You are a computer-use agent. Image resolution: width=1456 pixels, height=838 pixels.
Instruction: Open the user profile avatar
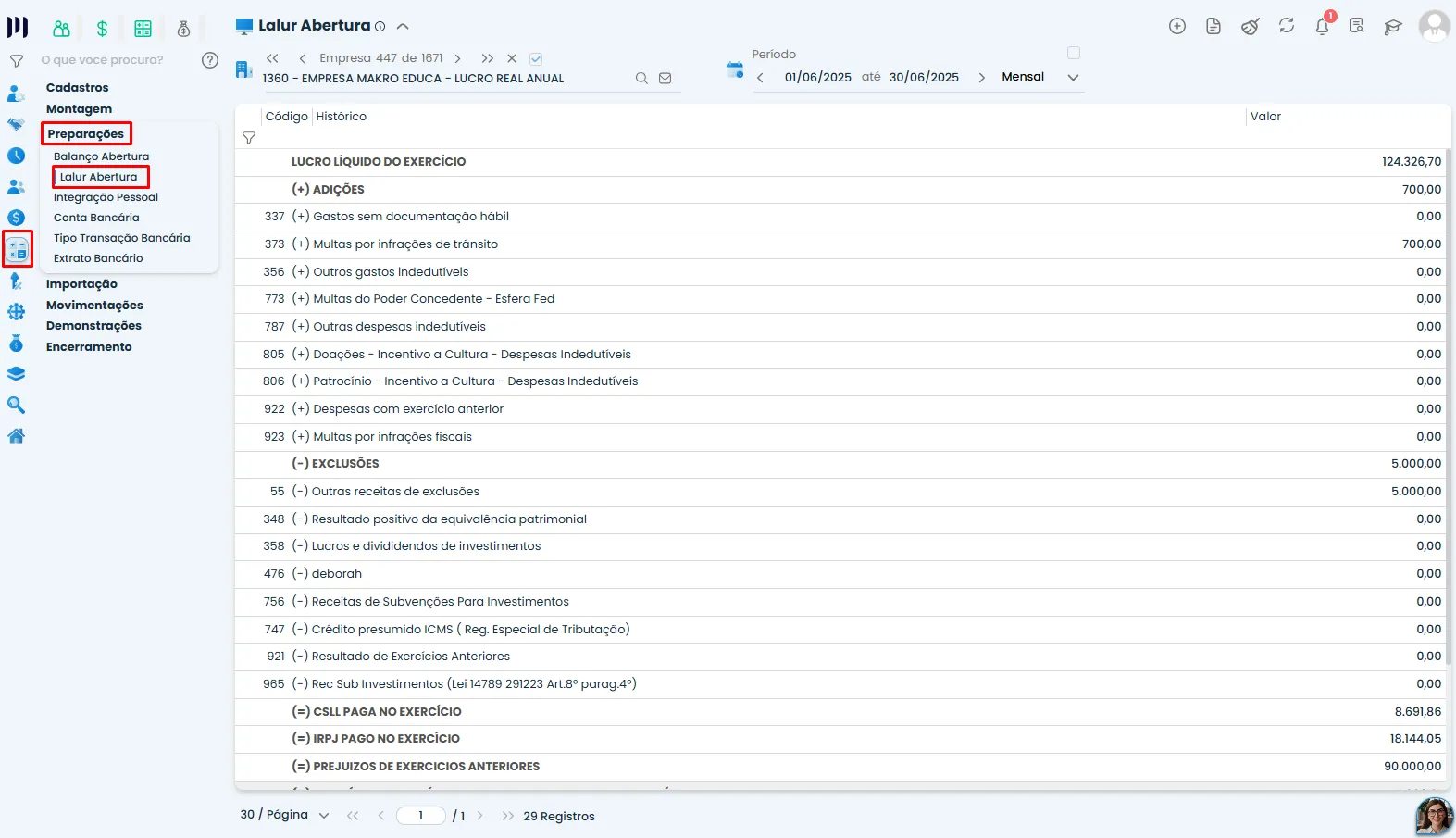click(1434, 26)
